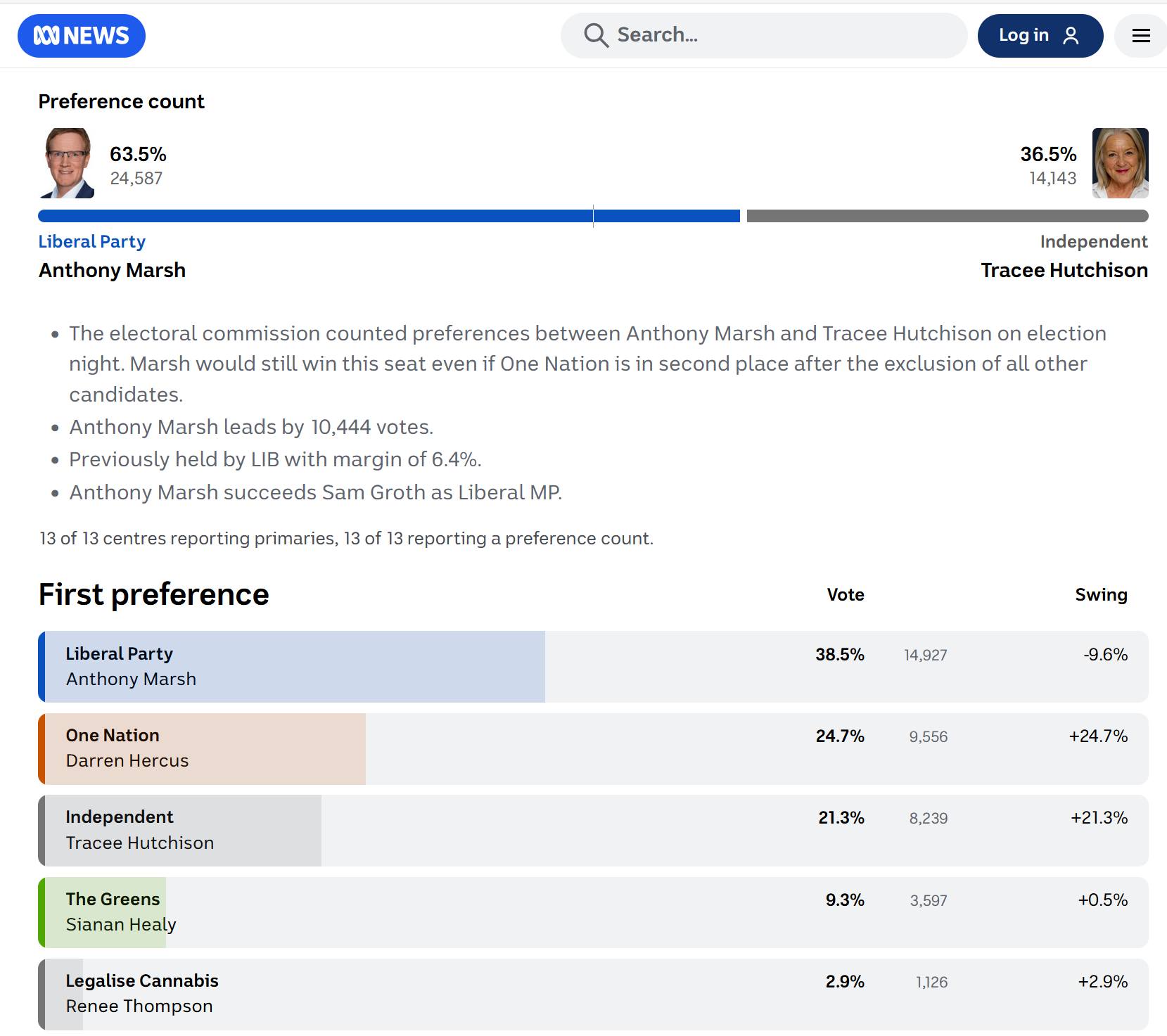1167x1036 pixels.
Task: Click the 36.5% preference percentage
Action: tap(1048, 154)
